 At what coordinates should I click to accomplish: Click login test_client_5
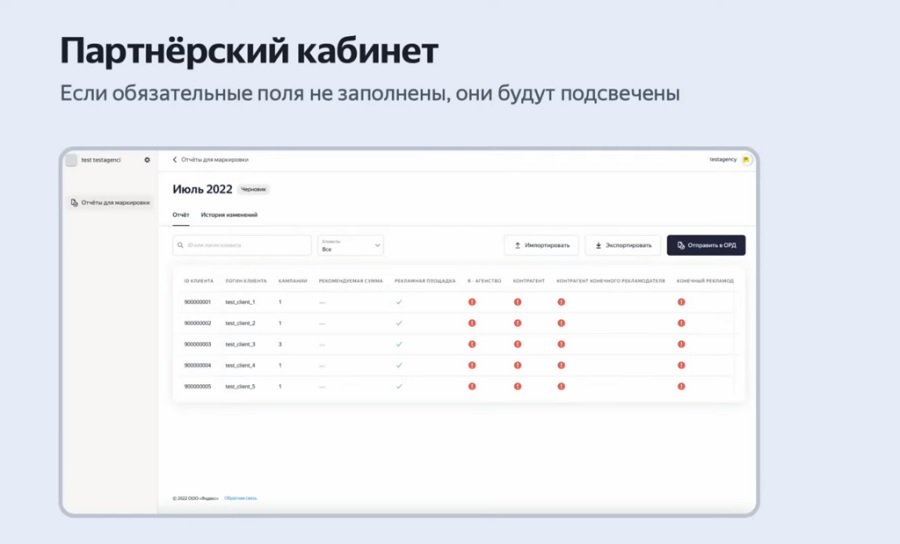click(x=240, y=386)
